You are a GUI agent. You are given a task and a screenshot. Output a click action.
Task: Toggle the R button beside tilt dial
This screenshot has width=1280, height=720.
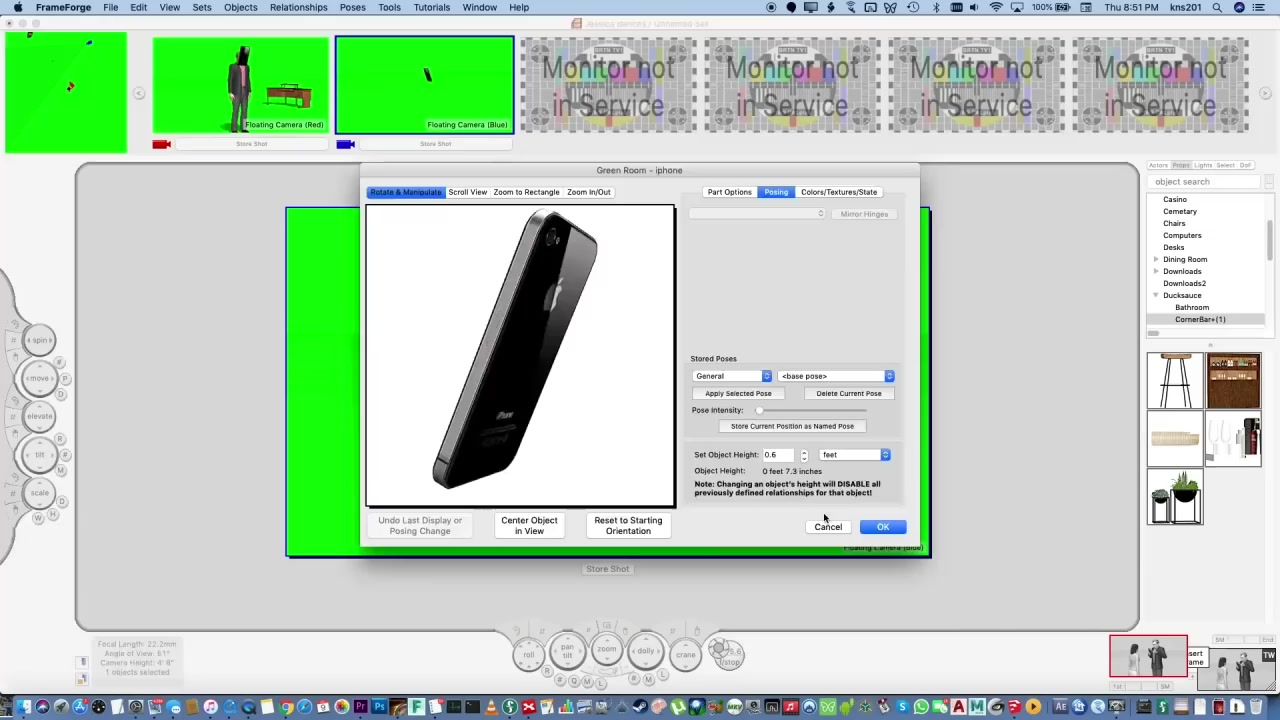[x=60, y=440]
